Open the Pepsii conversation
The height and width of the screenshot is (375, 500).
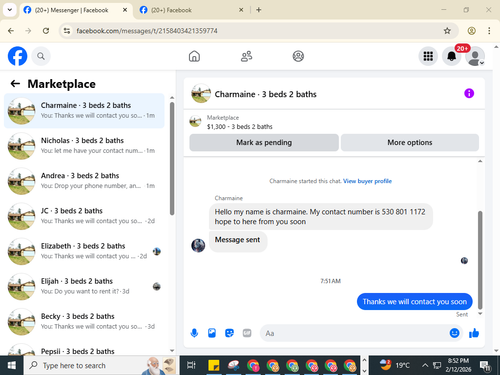point(84,349)
